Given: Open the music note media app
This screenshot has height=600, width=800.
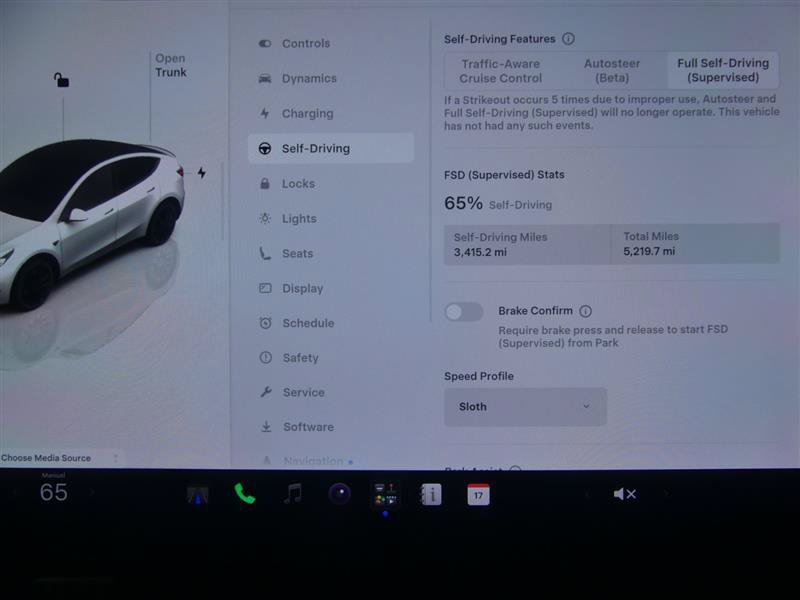Looking at the screenshot, I should pyautogui.click(x=293, y=493).
